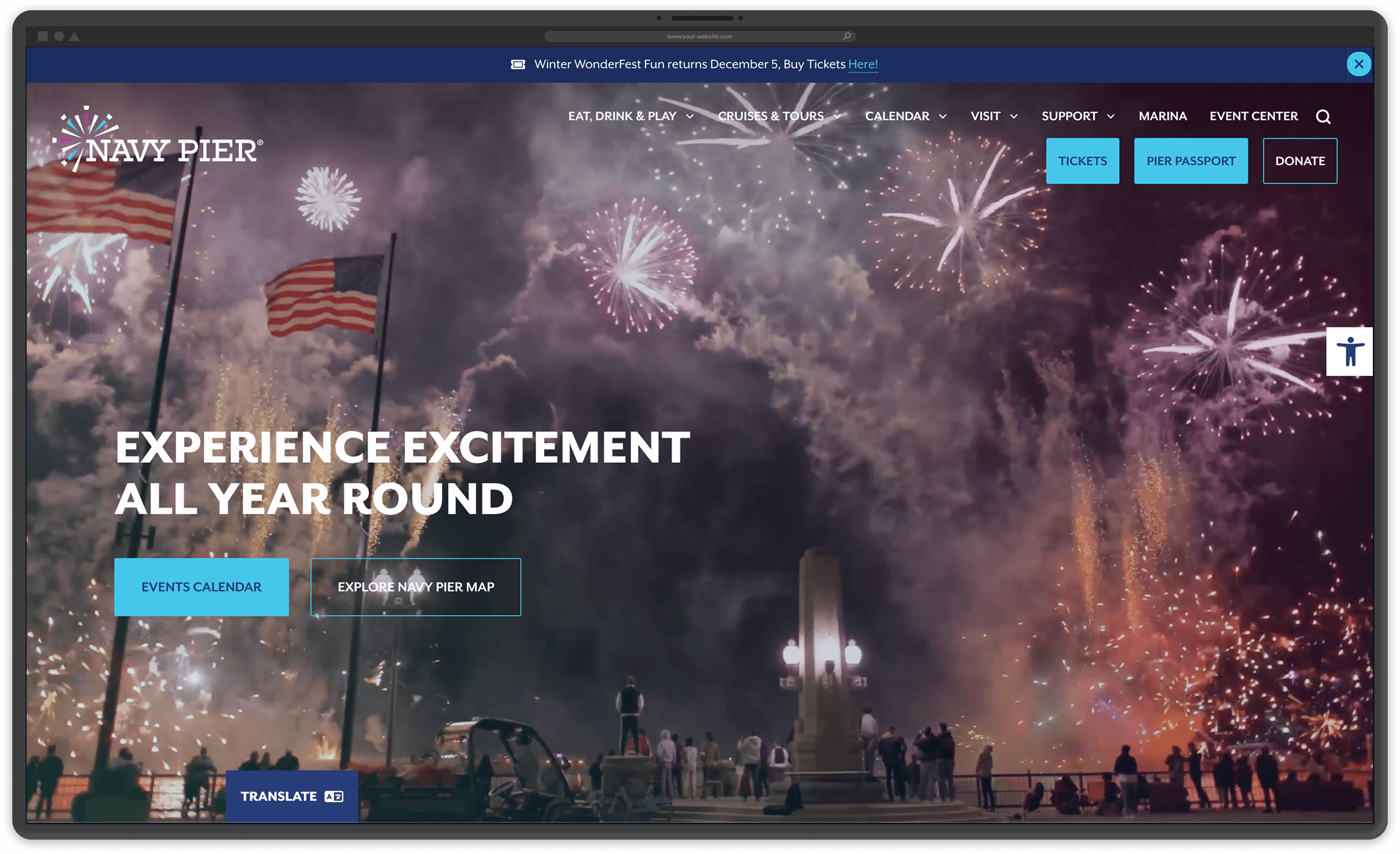Click the Pier Passport button
Screen dimensions: 1400x854
pyautogui.click(x=1191, y=161)
